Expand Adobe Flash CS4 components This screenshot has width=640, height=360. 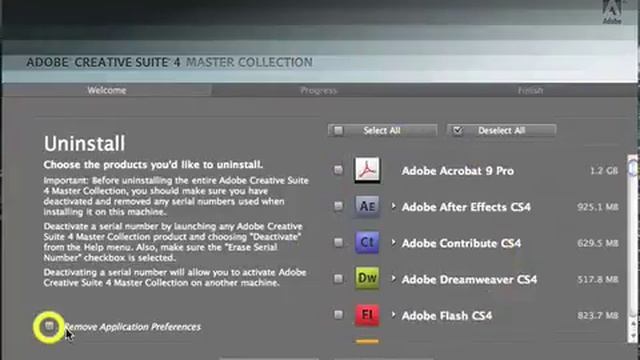pos(393,315)
